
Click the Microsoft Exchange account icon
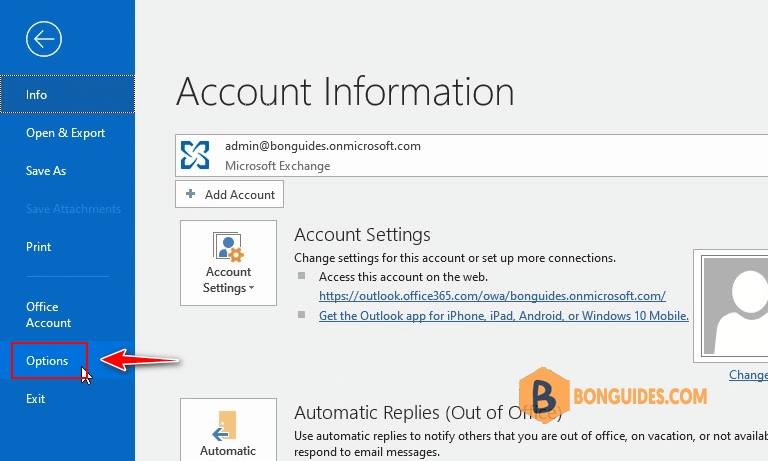[194, 155]
